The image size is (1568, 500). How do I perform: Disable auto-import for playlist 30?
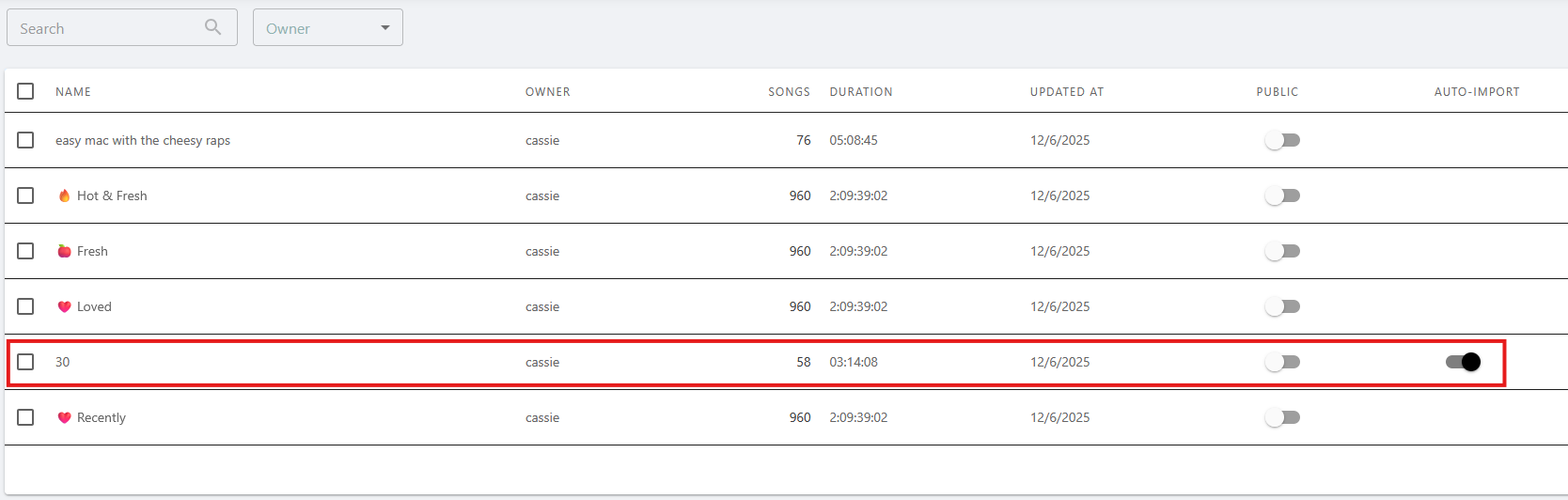coord(1463,362)
